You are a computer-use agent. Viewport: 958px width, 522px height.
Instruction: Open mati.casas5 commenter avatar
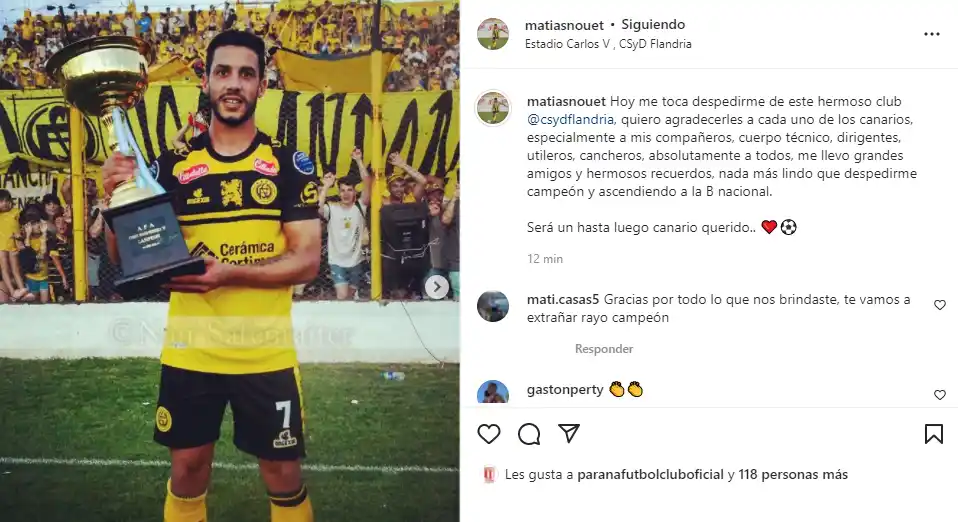click(492, 306)
